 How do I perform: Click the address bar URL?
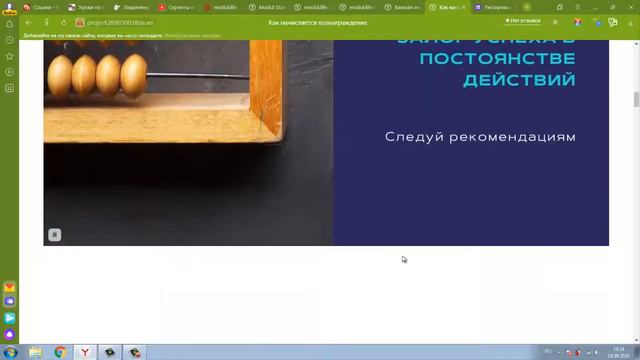(120, 23)
